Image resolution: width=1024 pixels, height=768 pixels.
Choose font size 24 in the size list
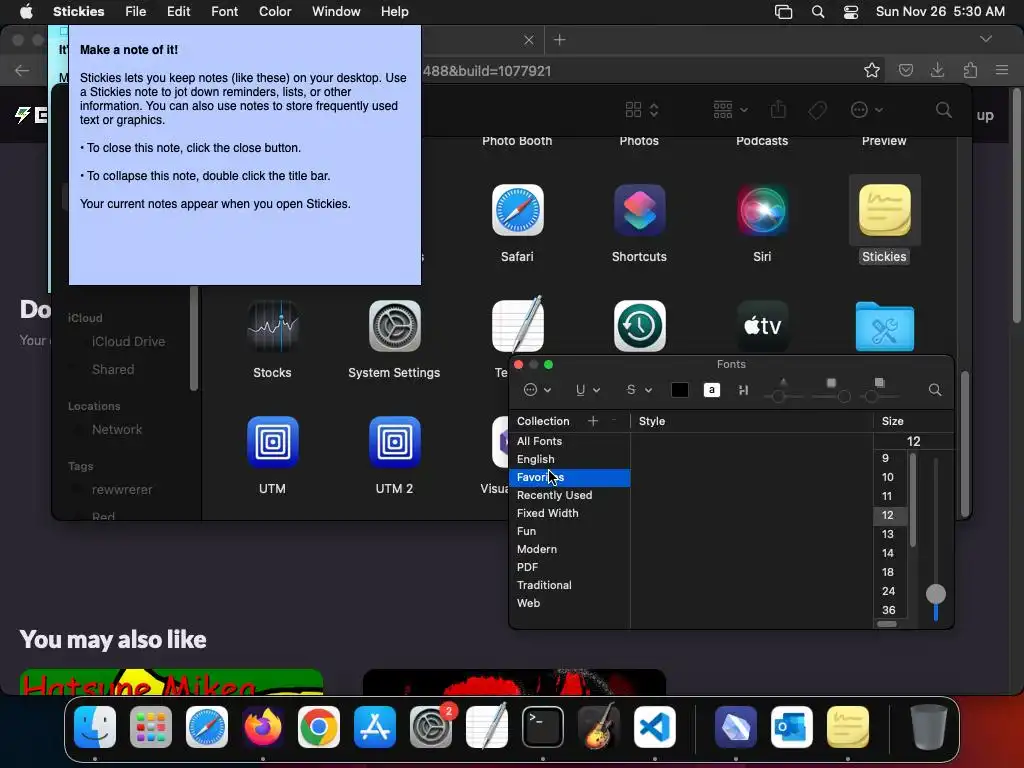[x=889, y=591]
